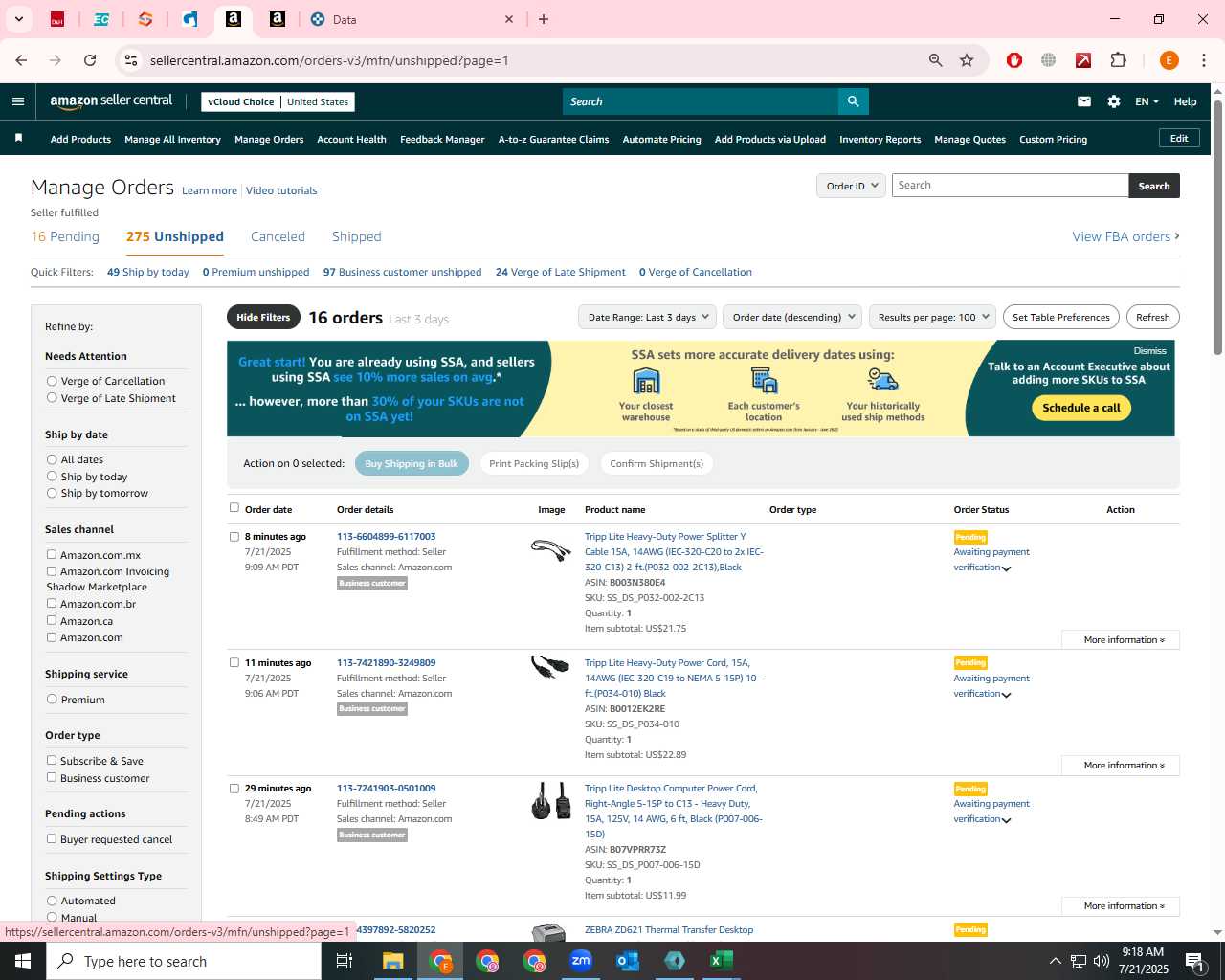Image resolution: width=1225 pixels, height=980 pixels.
Task: Switch to the Shipped tab
Action: 356,236
